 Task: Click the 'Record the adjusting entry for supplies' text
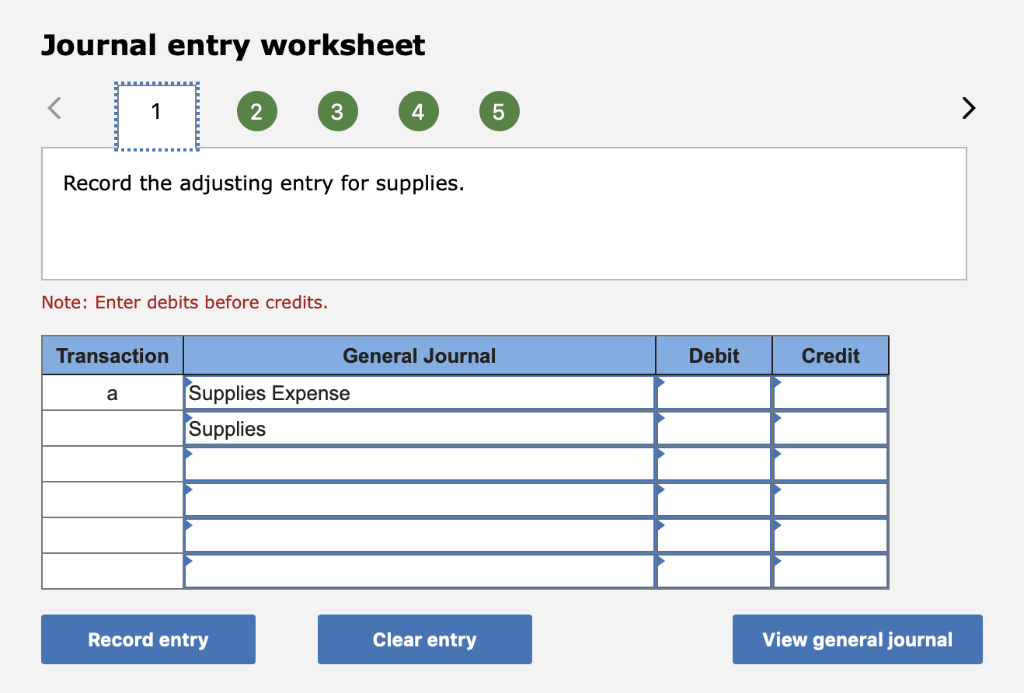[264, 184]
